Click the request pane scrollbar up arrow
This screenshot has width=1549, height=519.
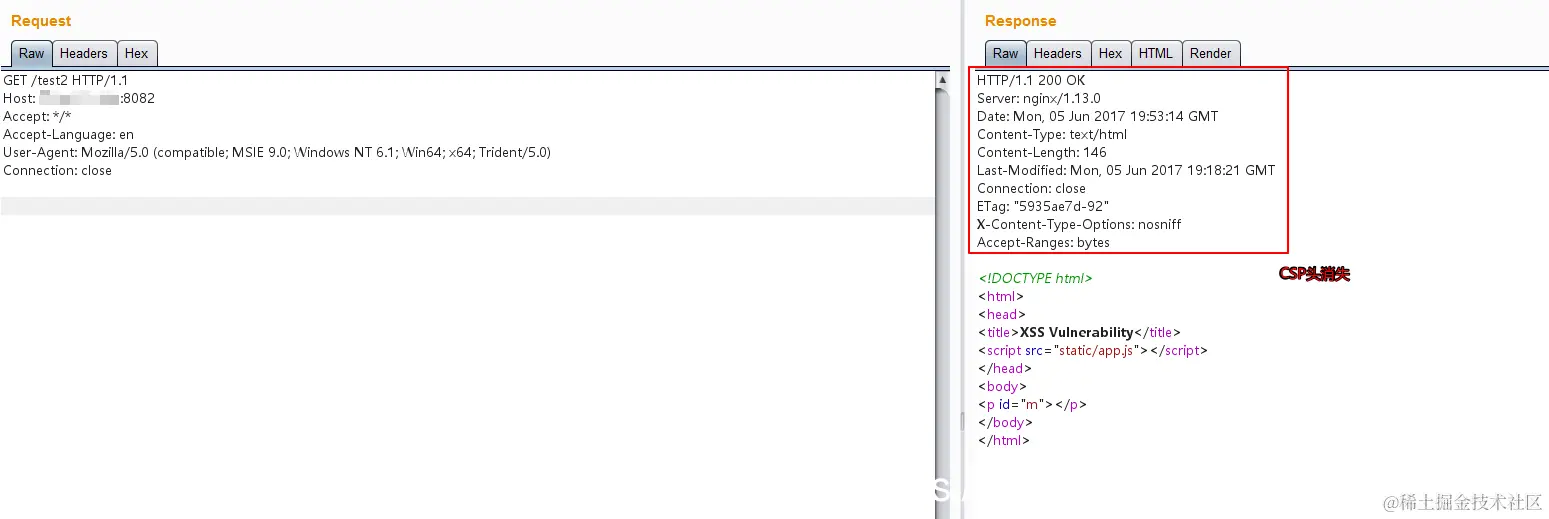point(943,78)
